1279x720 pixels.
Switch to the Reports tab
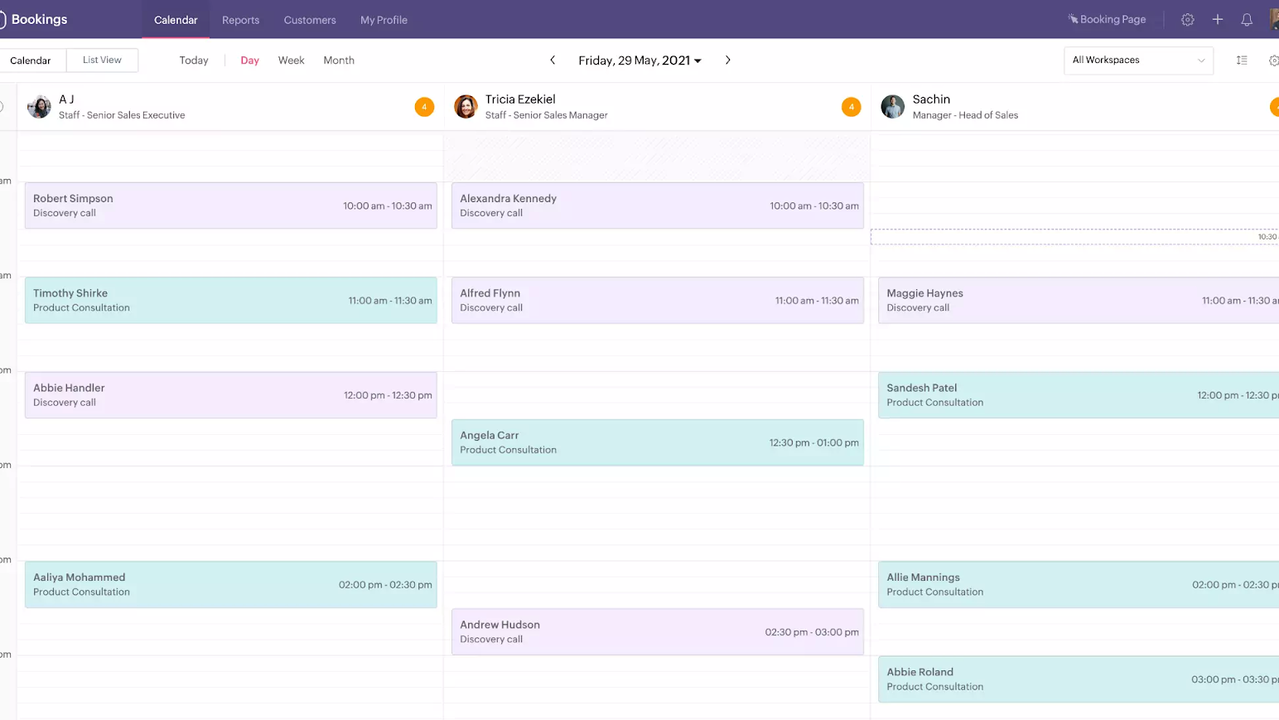(x=240, y=19)
